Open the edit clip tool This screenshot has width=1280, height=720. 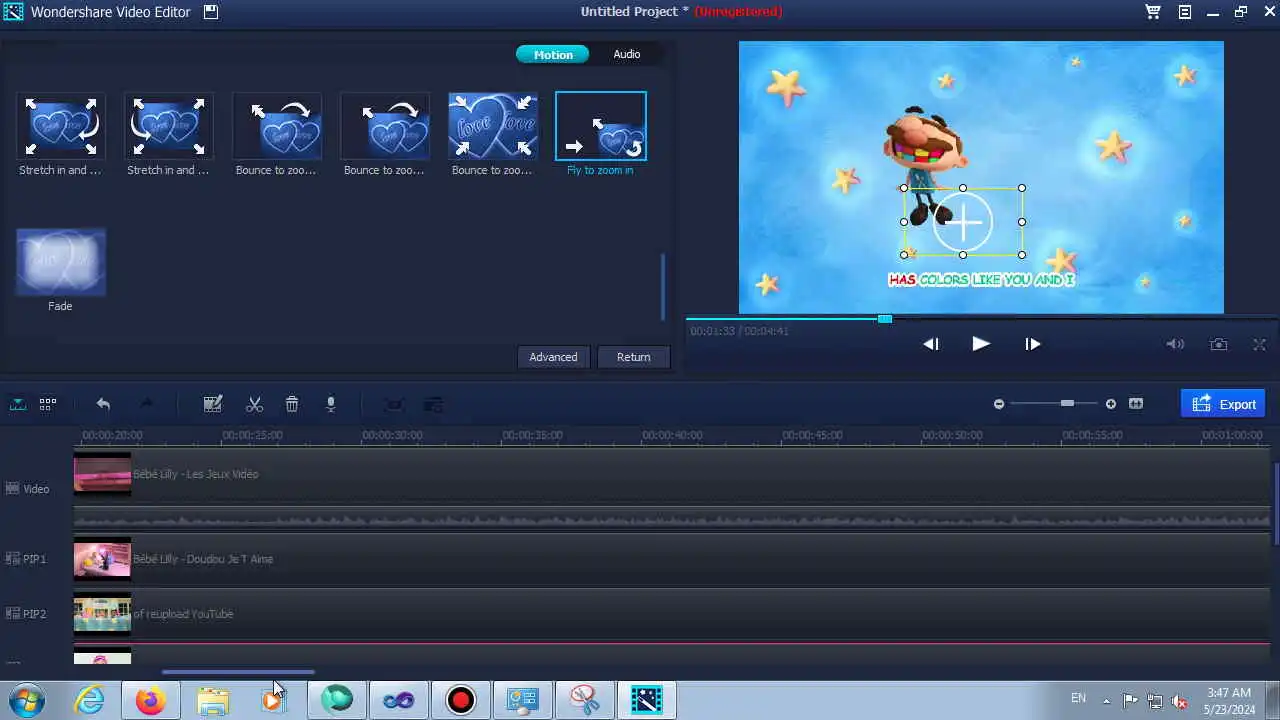click(212, 404)
